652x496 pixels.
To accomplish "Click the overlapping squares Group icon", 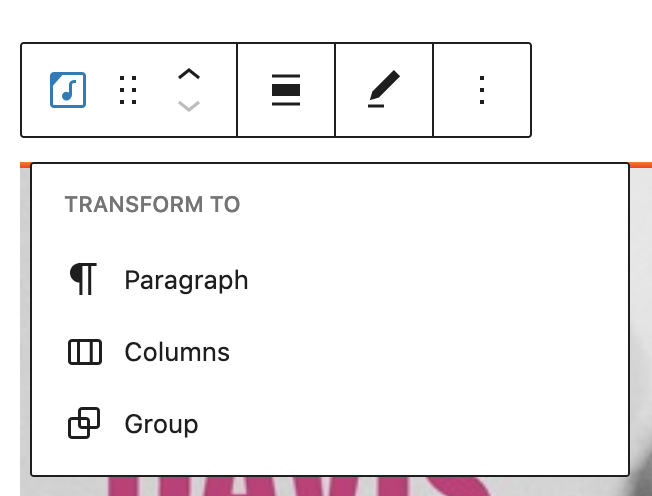I will [84, 424].
